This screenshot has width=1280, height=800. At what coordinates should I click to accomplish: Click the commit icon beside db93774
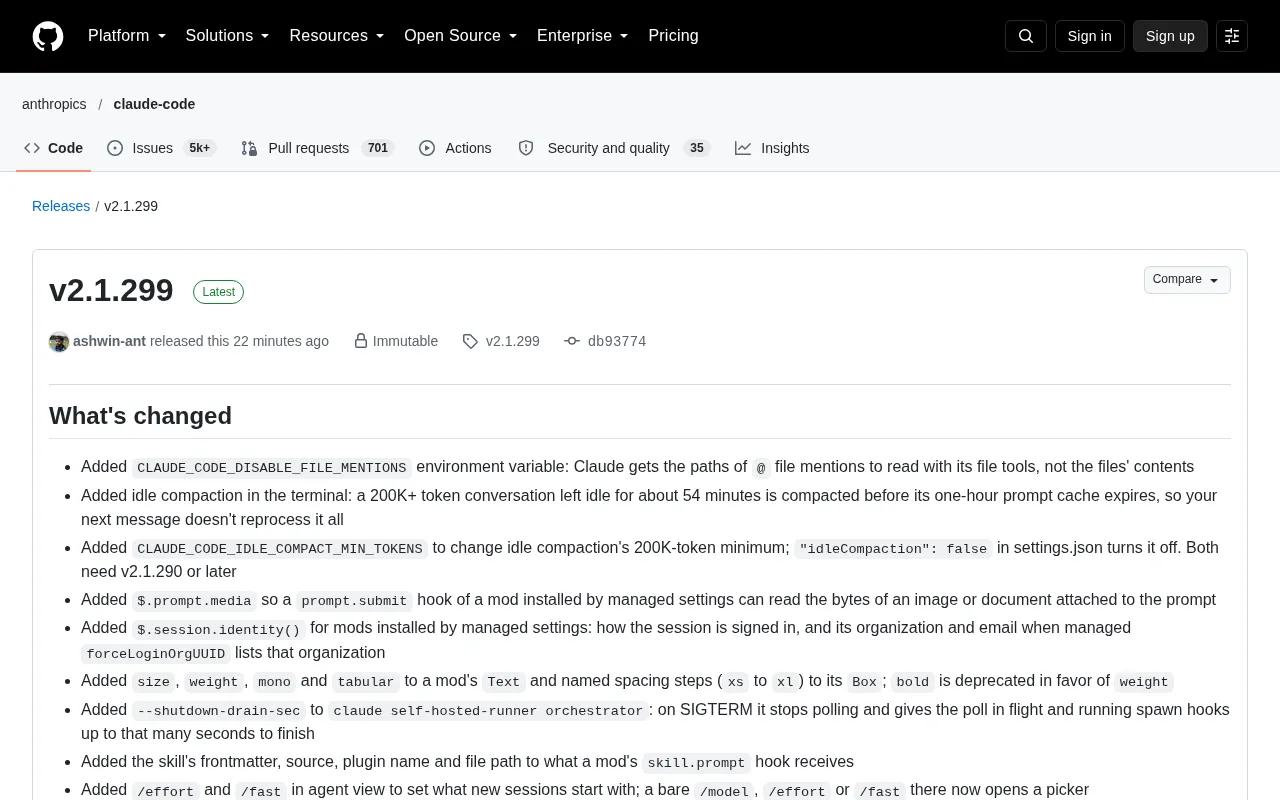click(572, 341)
